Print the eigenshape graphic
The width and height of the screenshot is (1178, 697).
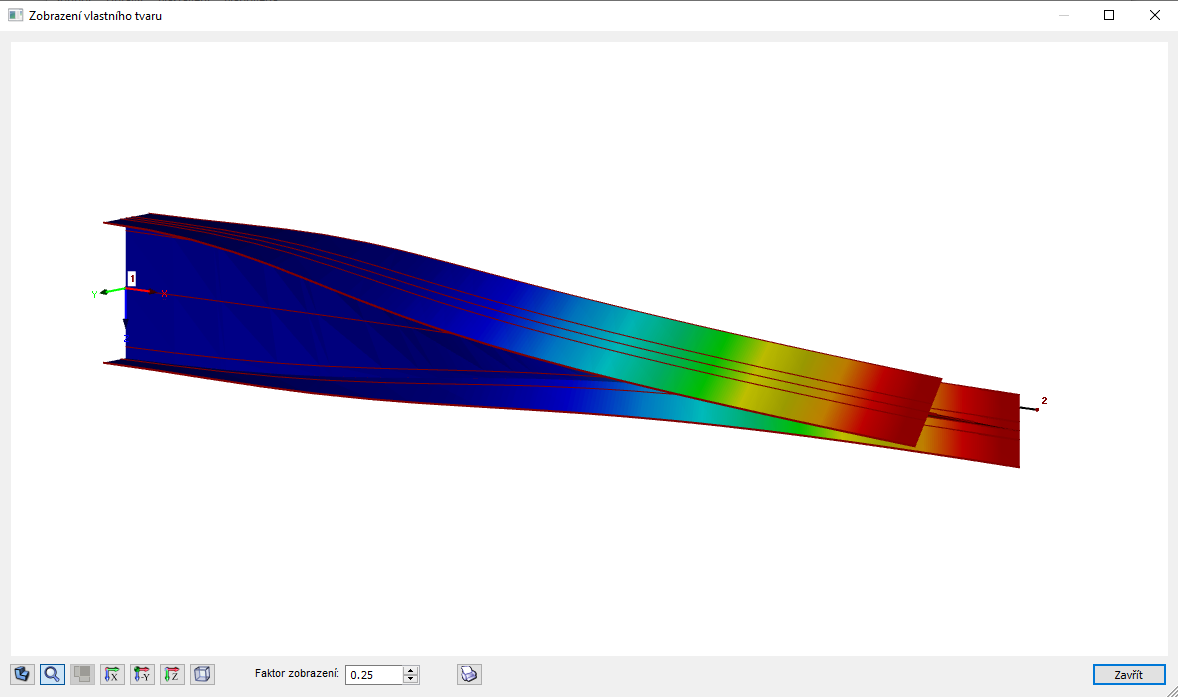(470, 674)
